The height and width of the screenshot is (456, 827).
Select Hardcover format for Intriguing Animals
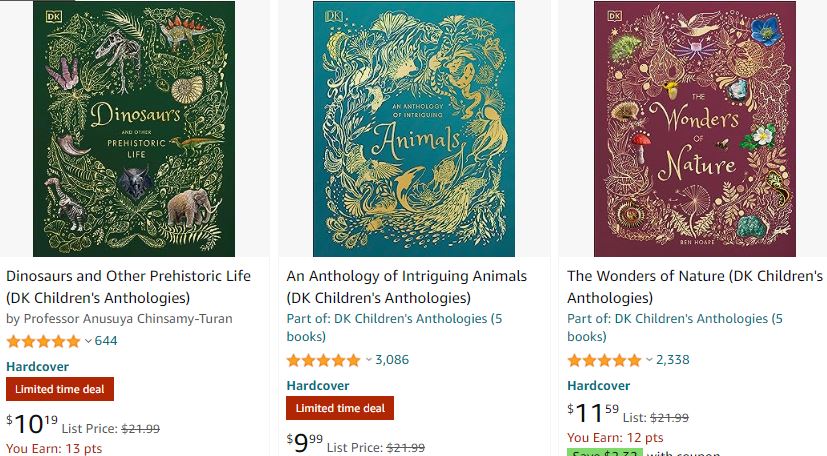tap(318, 386)
